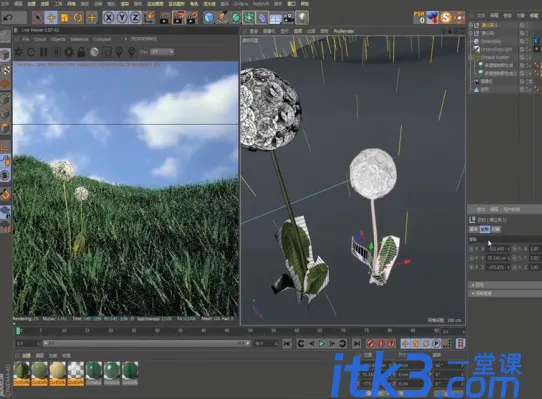The width and height of the screenshot is (542, 399).
Task: Open the purple deformer icon
Action: click(x=262, y=17)
